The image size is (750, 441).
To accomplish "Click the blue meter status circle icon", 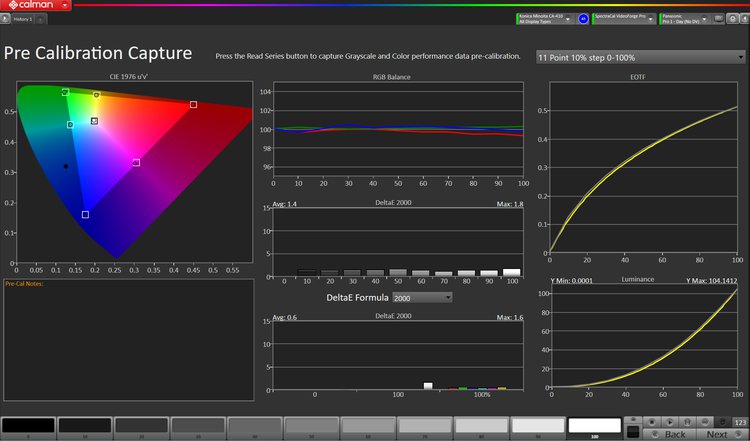I will point(583,19).
